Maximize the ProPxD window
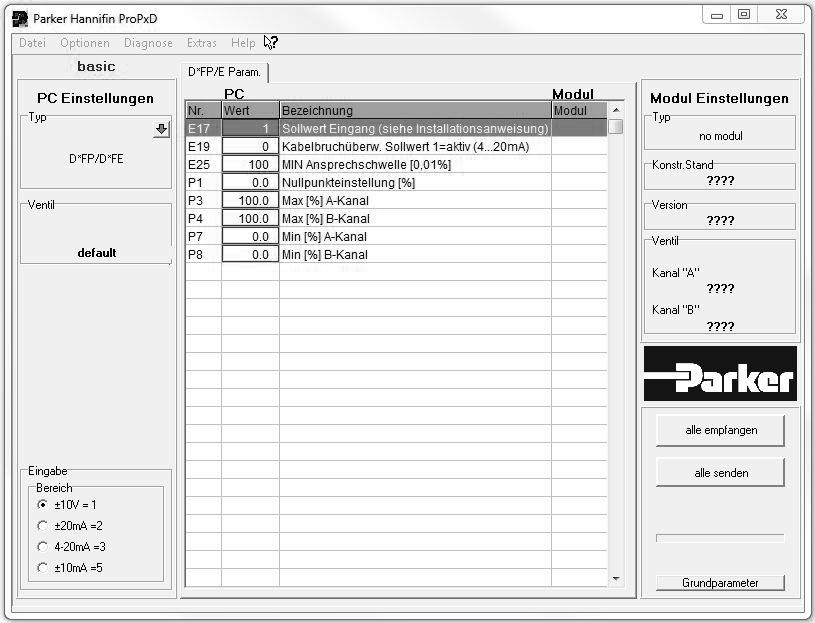The width and height of the screenshot is (815, 623). click(744, 15)
